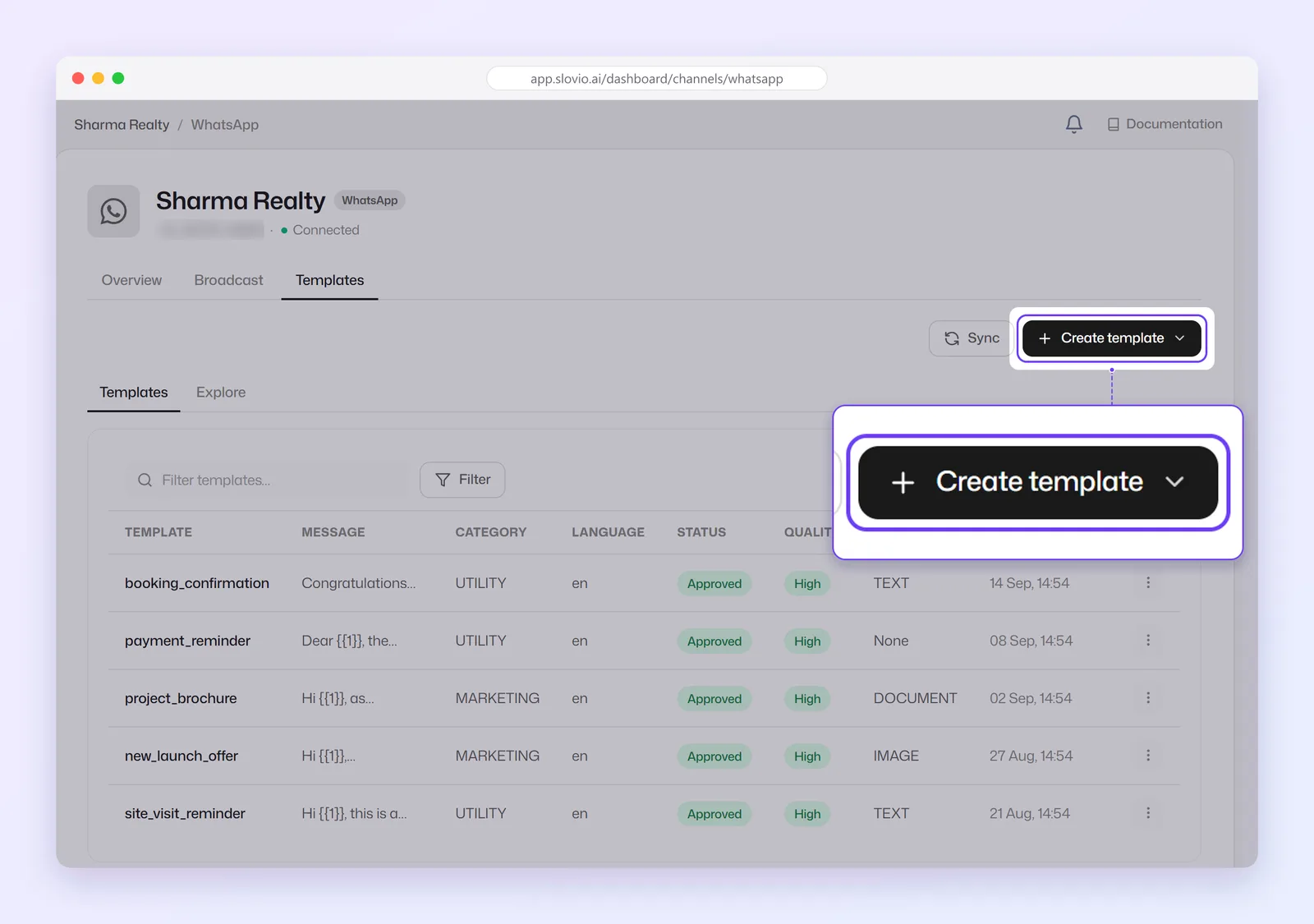Select the Templates sub-tab above the table
Image resolution: width=1314 pixels, height=924 pixels.
(134, 393)
